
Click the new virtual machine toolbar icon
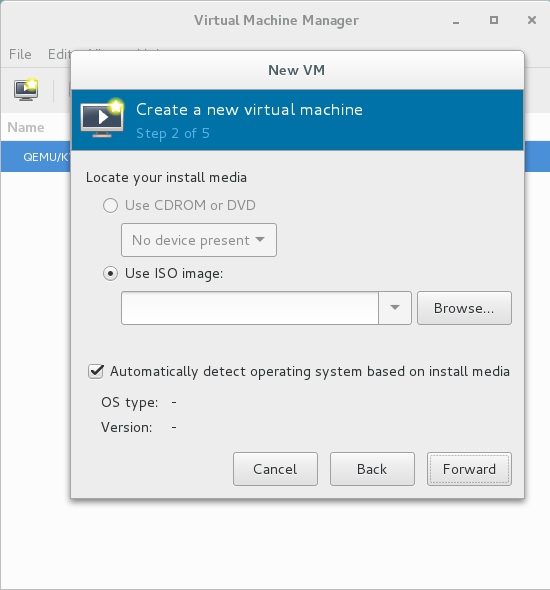(x=26, y=90)
